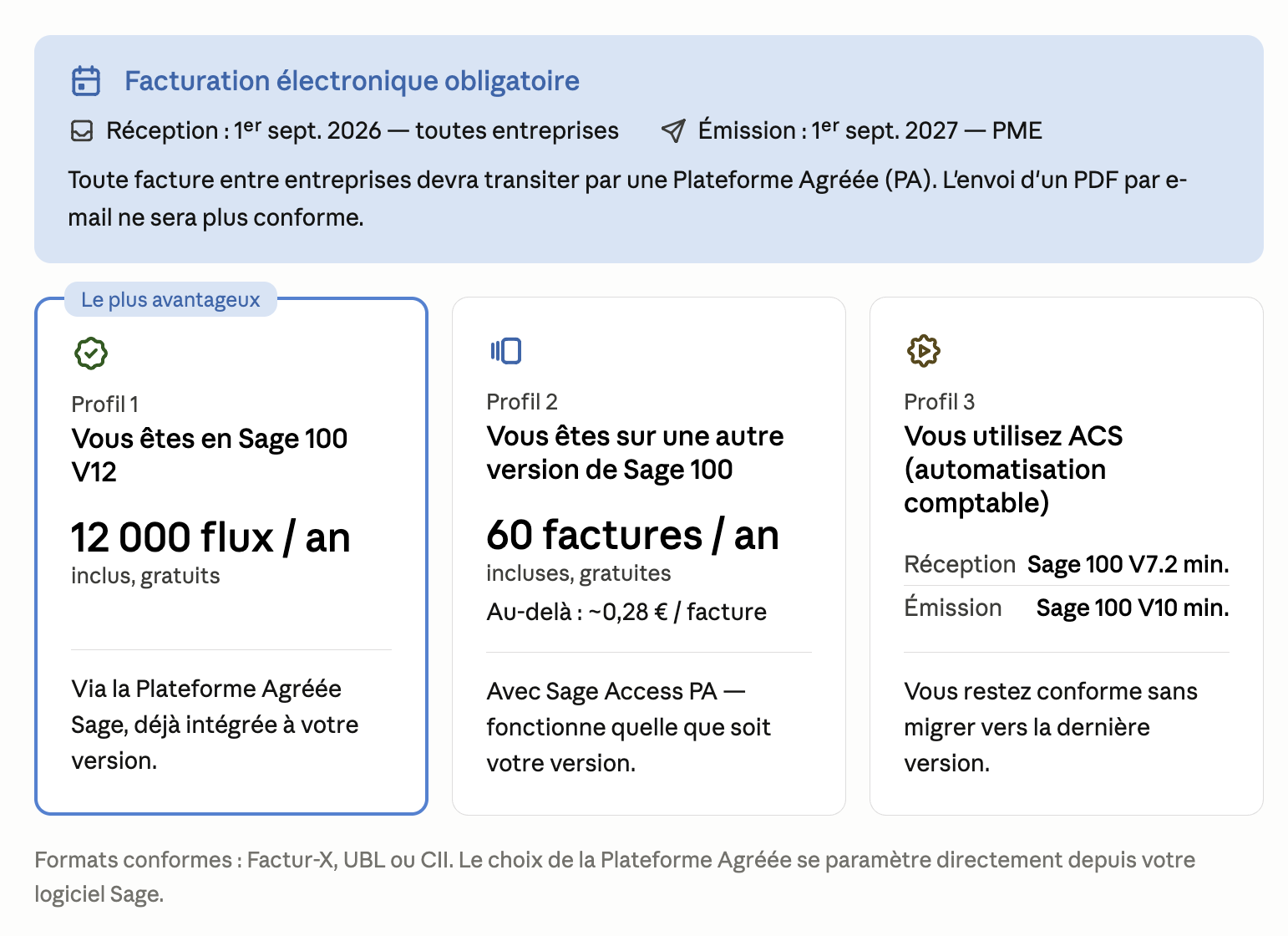1288x936 pixels.
Task: Click the Réception label in Profil 3 card
Action: 960,565
